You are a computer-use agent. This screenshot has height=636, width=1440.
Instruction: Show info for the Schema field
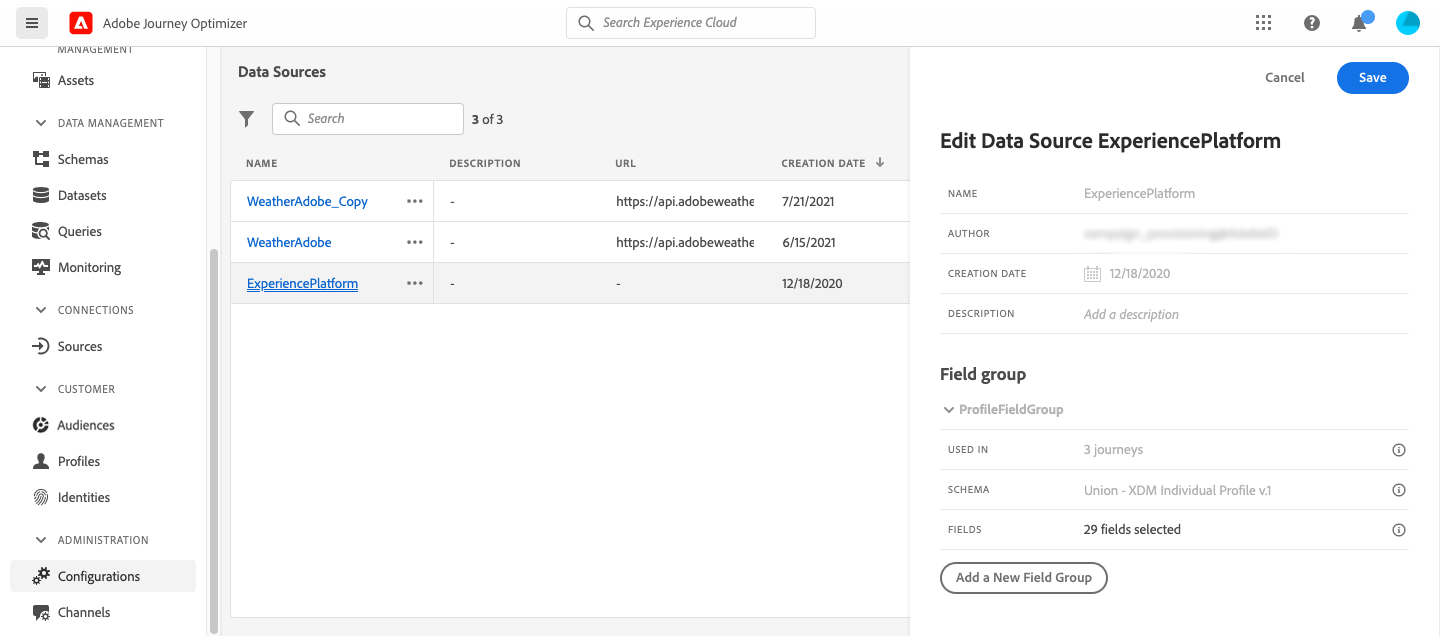(1399, 490)
